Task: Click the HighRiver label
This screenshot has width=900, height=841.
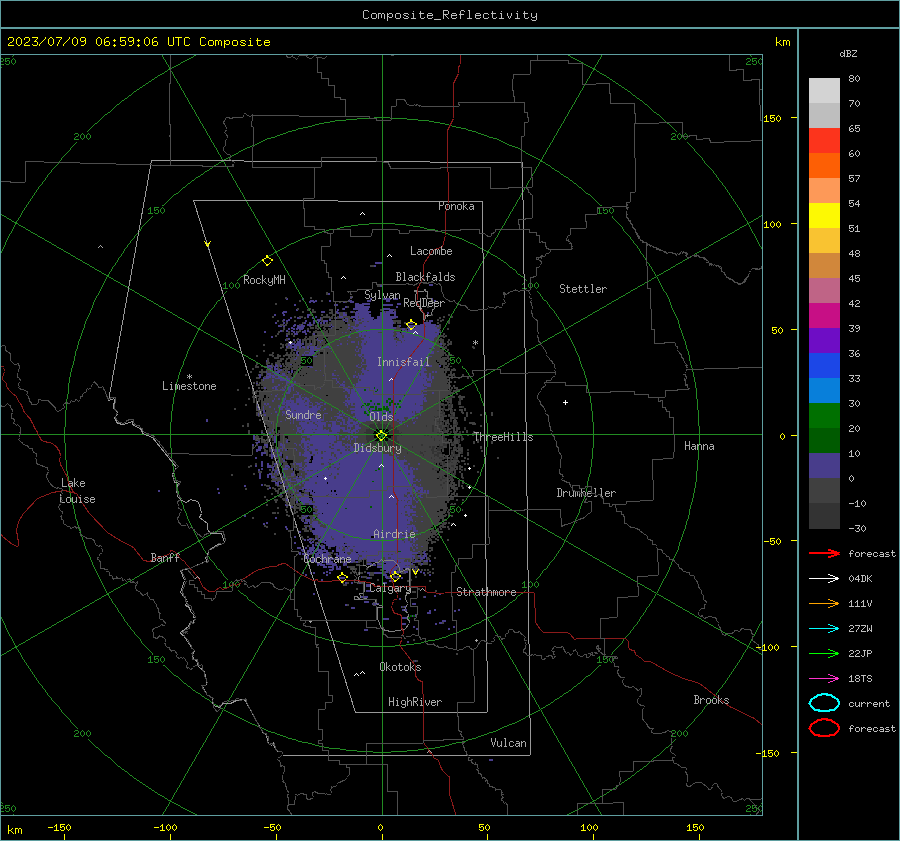Action: tap(415, 702)
